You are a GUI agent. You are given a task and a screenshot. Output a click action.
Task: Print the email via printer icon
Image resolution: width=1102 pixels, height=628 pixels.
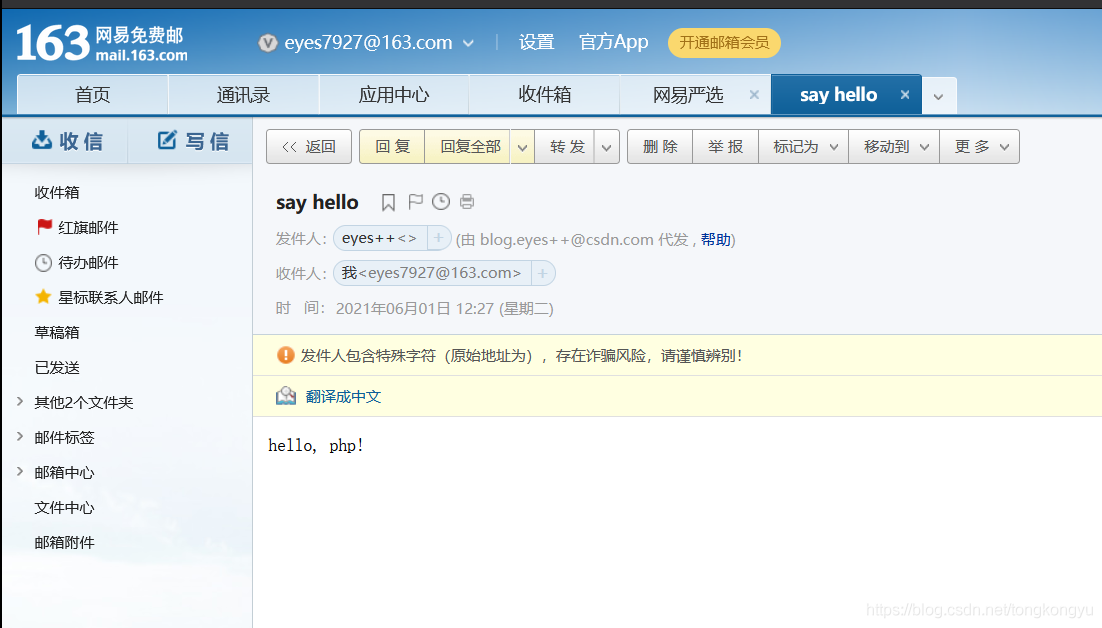(466, 201)
